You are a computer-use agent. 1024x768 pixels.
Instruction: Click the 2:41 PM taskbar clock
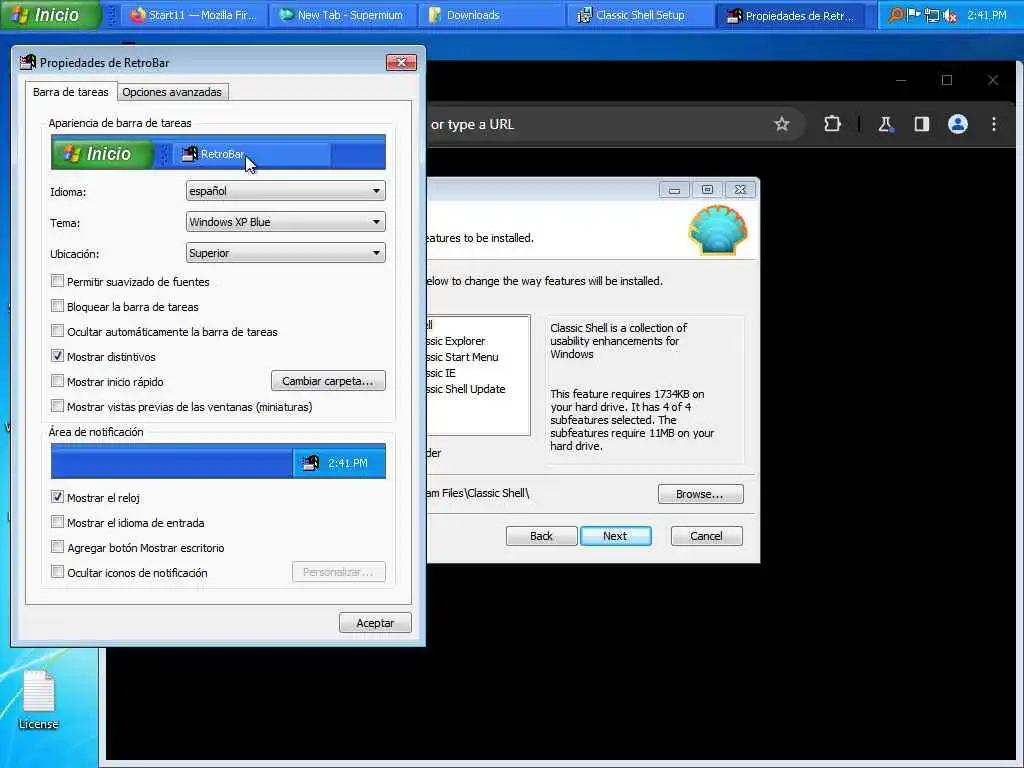click(986, 14)
